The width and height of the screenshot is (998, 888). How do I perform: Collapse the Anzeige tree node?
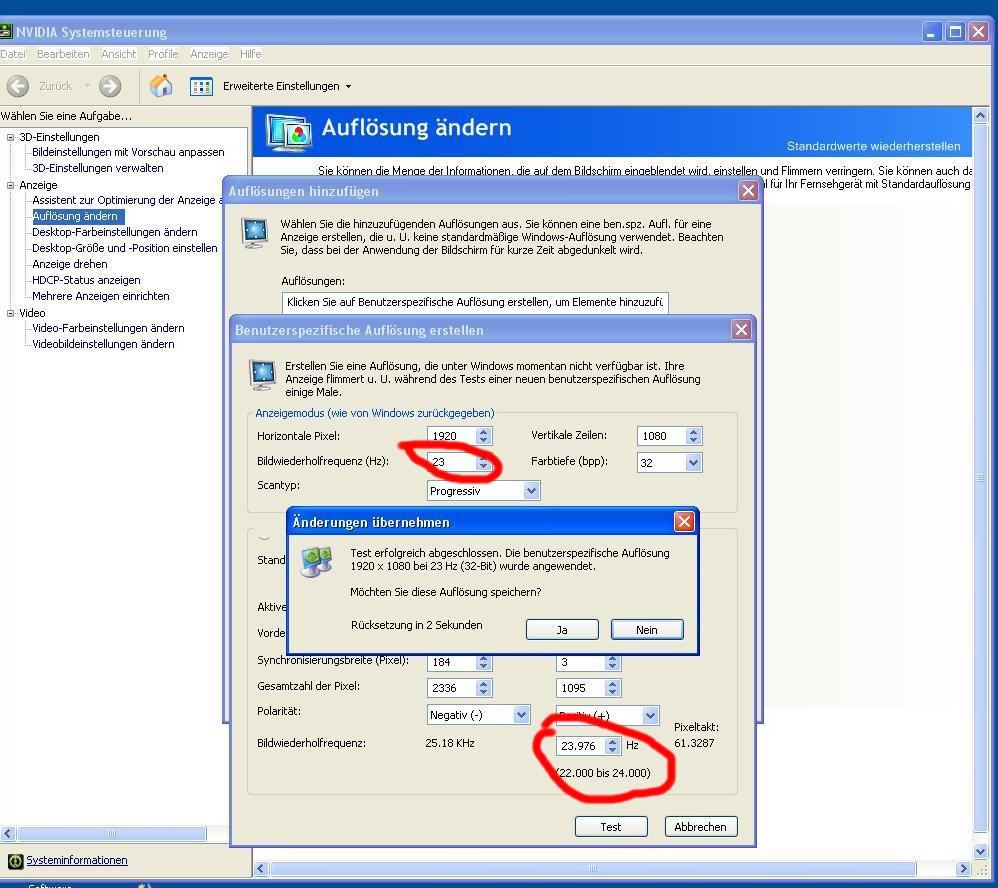pyautogui.click(x=10, y=185)
